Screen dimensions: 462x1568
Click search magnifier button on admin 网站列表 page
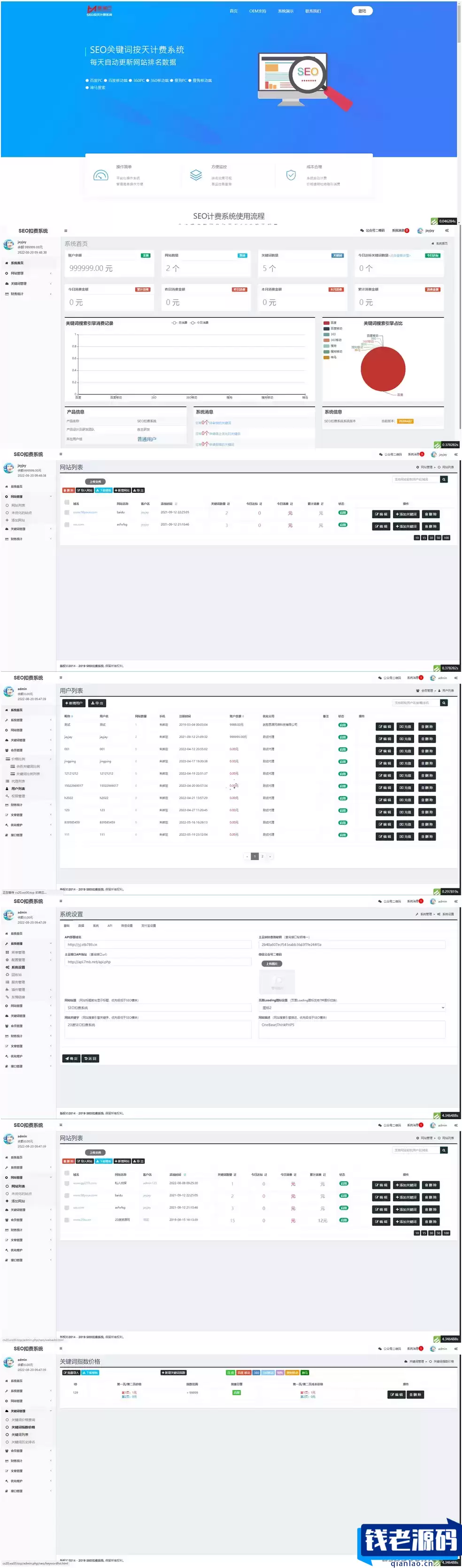(444, 1151)
